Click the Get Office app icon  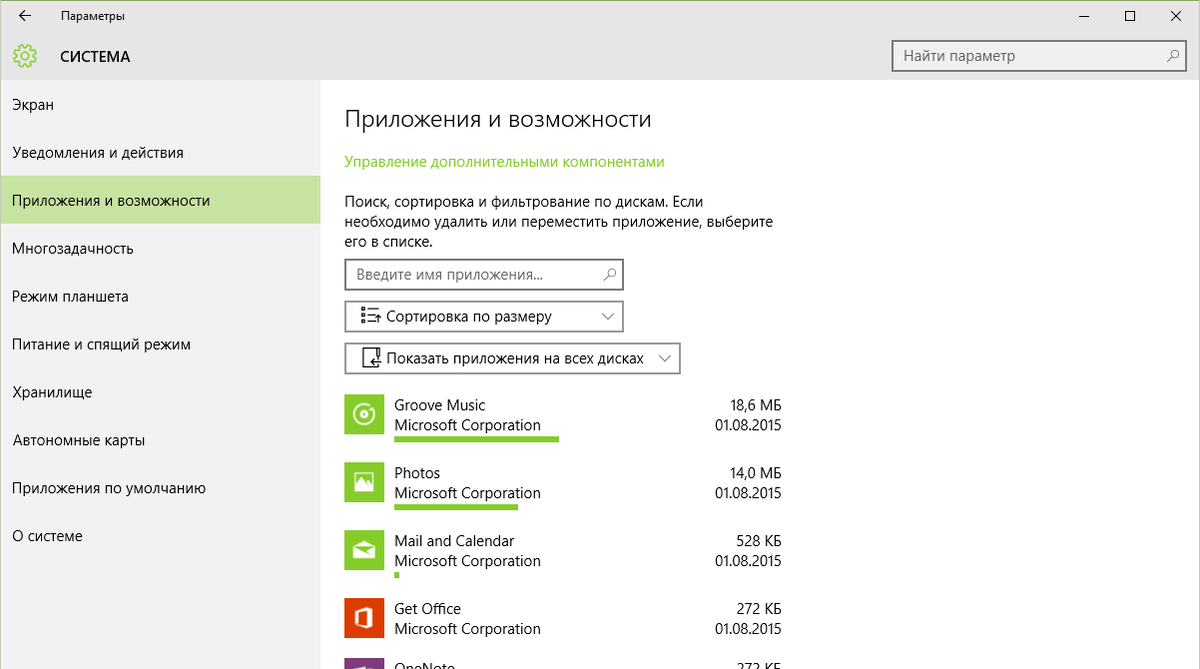(x=364, y=618)
